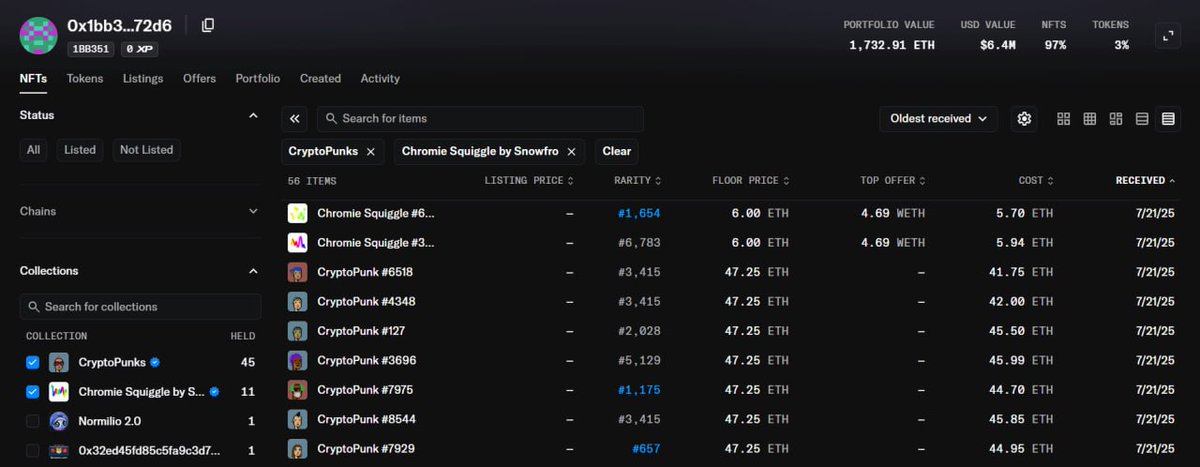The width and height of the screenshot is (1200, 467).
Task: Switch to compact grid view
Action: [x=1090, y=119]
